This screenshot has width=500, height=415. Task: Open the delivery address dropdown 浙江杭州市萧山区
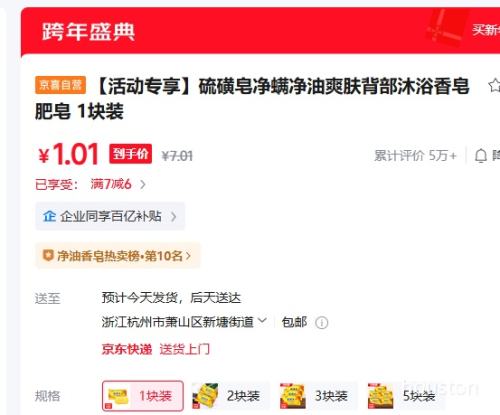pos(184,322)
